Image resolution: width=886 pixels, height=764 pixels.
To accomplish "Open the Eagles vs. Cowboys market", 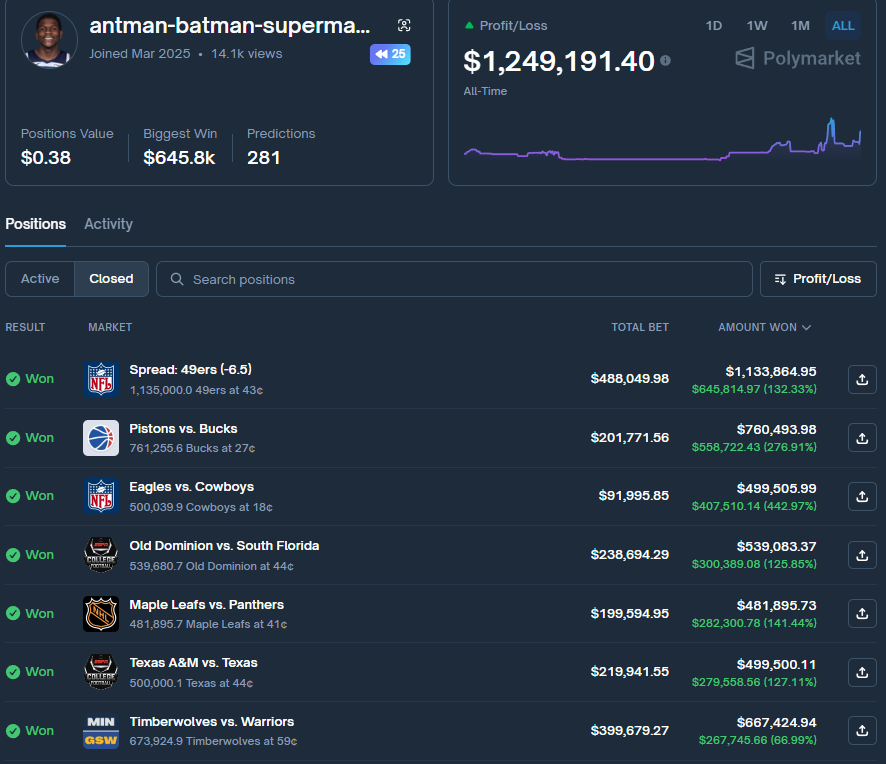I will click(x=192, y=487).
